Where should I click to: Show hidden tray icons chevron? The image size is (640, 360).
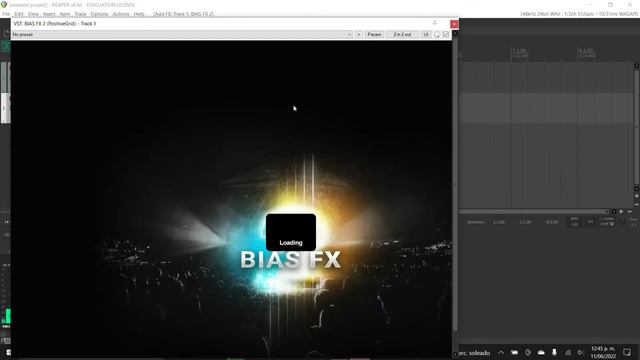pos(501,352)
